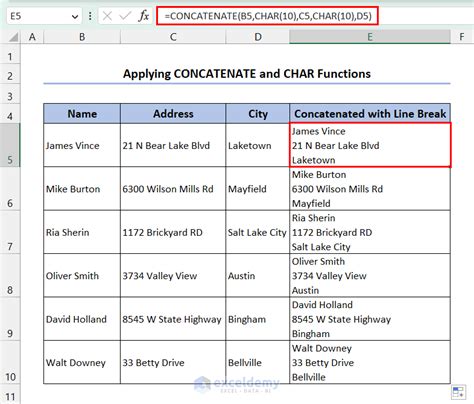Click the formula bar three-dot handle
This screenshot has width=474, height=404.
90,16
